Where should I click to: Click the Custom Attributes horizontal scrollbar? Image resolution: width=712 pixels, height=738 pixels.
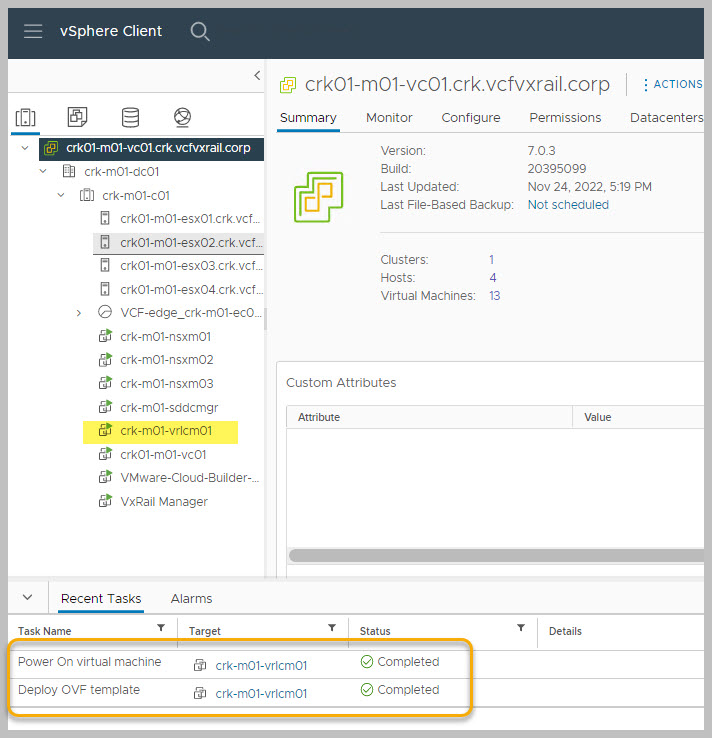pyautogui.click(x=495, y=555)
